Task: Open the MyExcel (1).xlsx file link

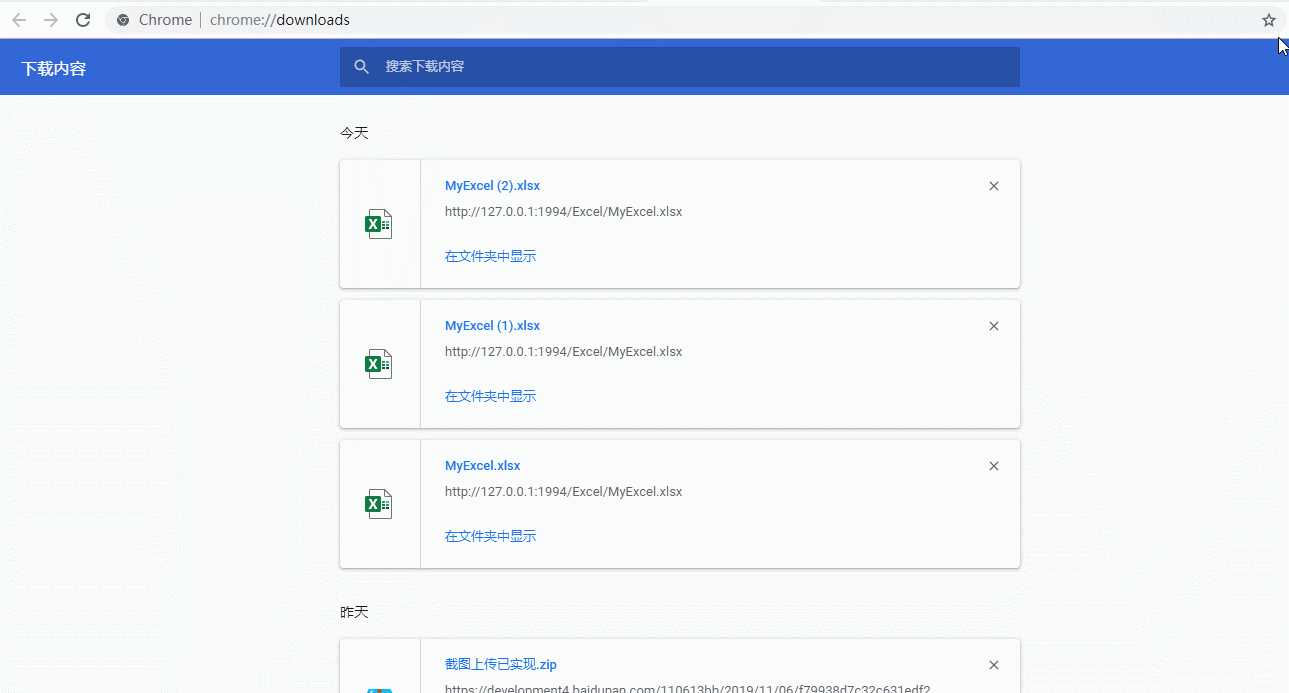Action: tap(492, 326)
